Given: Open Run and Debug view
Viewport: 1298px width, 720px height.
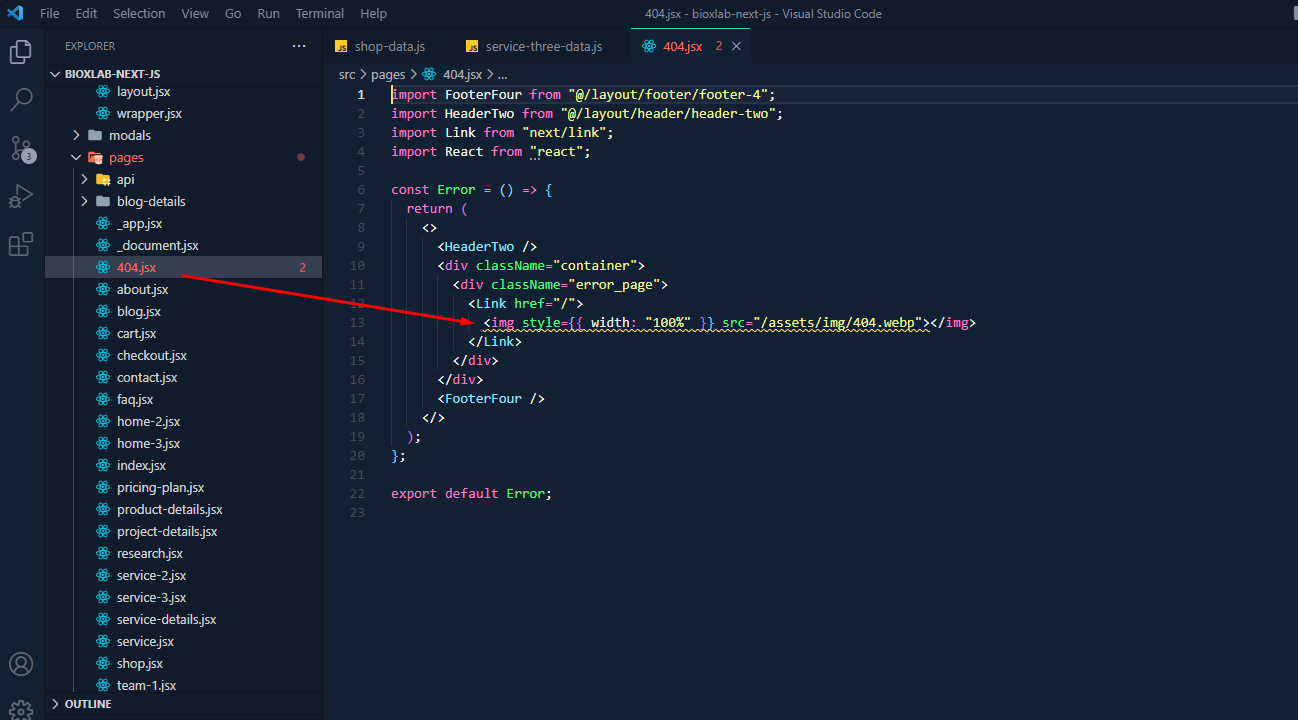Looking at the screenshot, I should coord(21,196).
